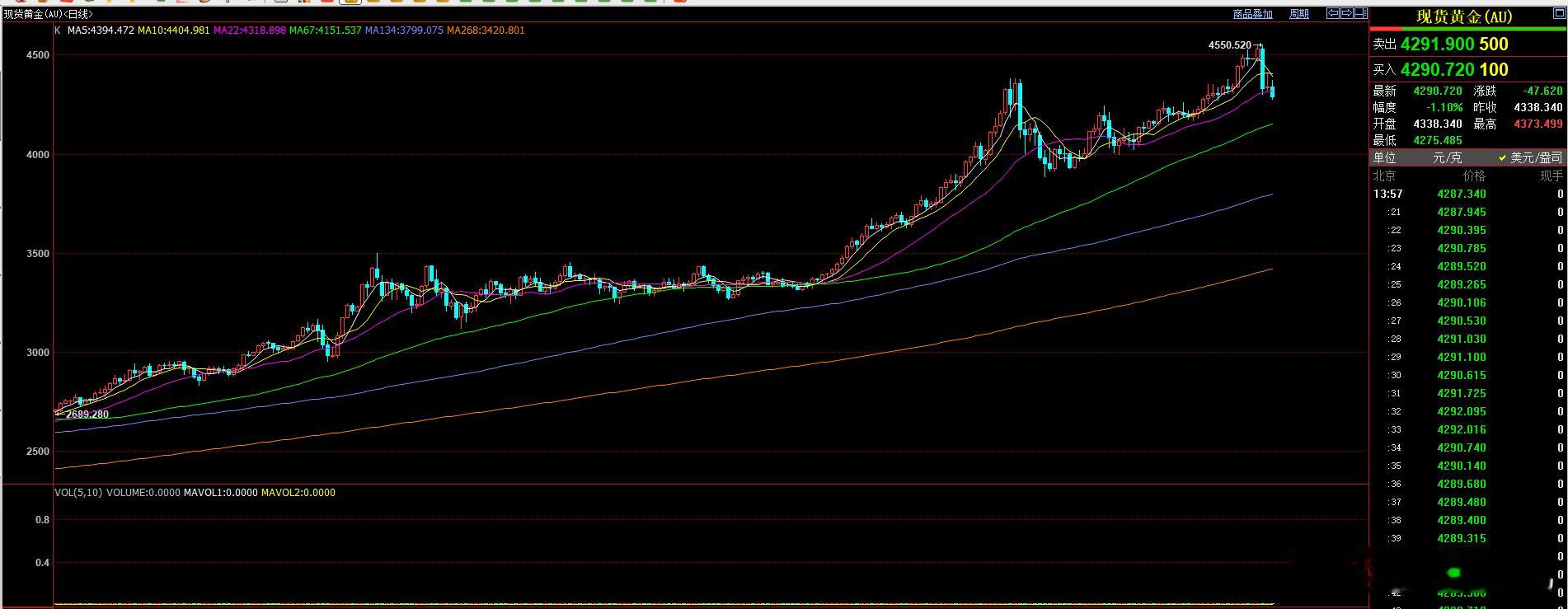Toggle the split-panel layout icon
This screenshot has height=609, width=1568.
coord(1361,13)
